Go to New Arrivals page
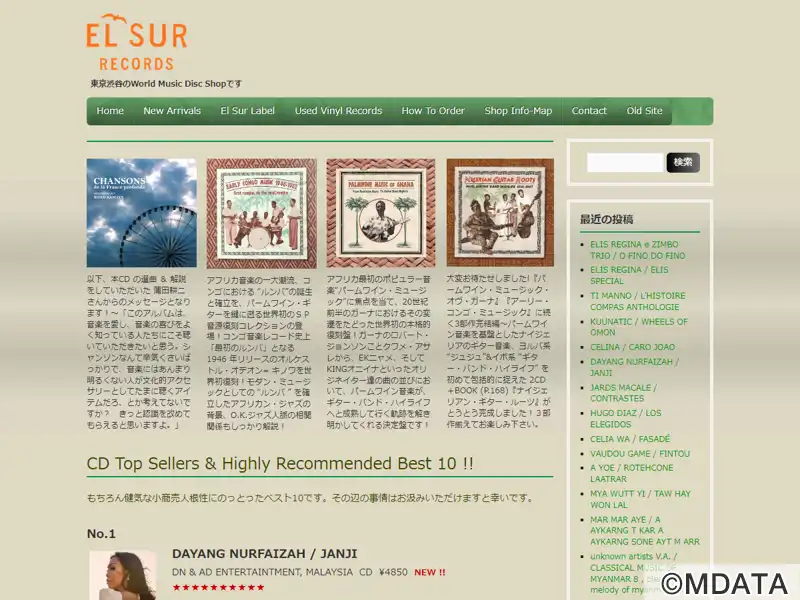The height and width of the screenshot is (600, 800). click(x=172, y=111)
